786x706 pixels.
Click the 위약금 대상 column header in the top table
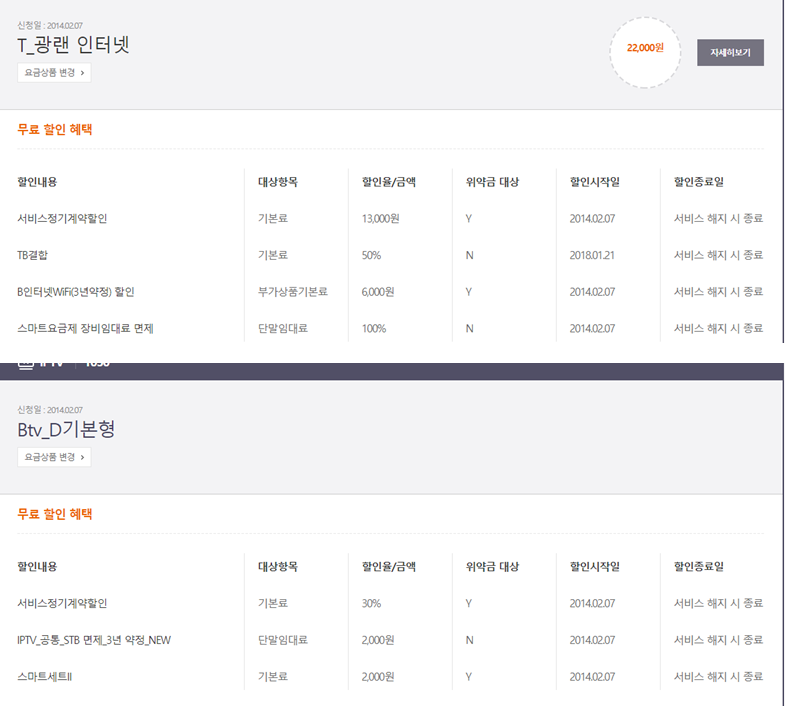point(492,182)
